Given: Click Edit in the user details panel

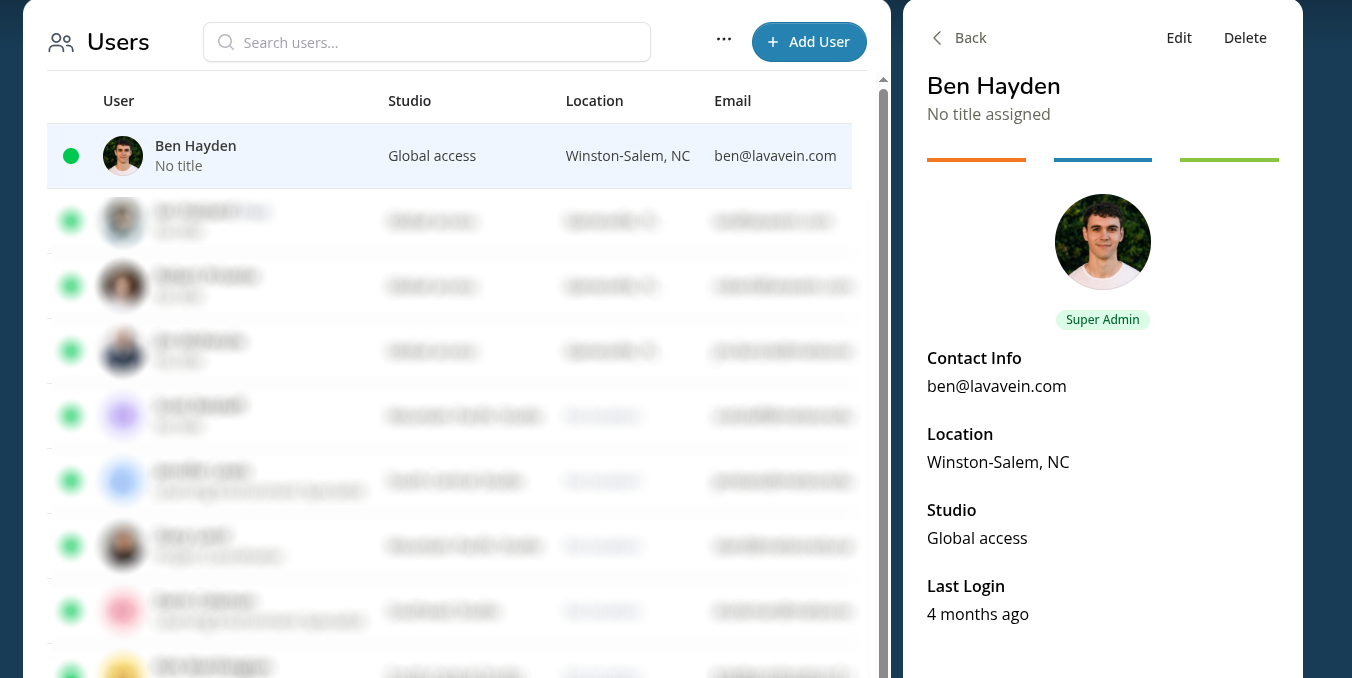Looking at the screenshot, I should 1179,38.
